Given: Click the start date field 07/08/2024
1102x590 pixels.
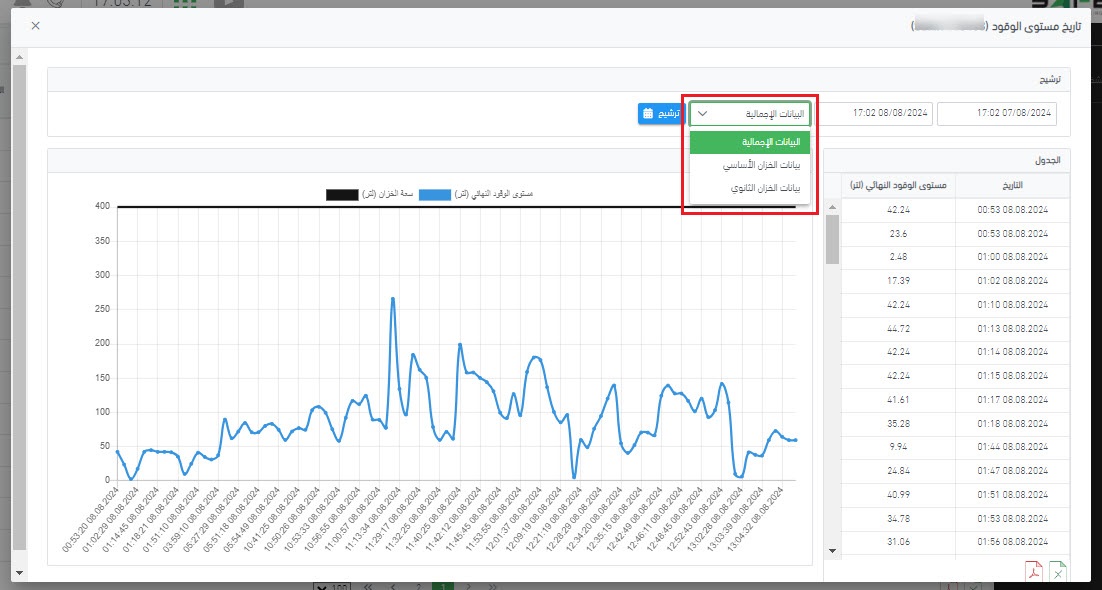Looking at the screenshot, I should pyautogui.click(x=997, y=114).
